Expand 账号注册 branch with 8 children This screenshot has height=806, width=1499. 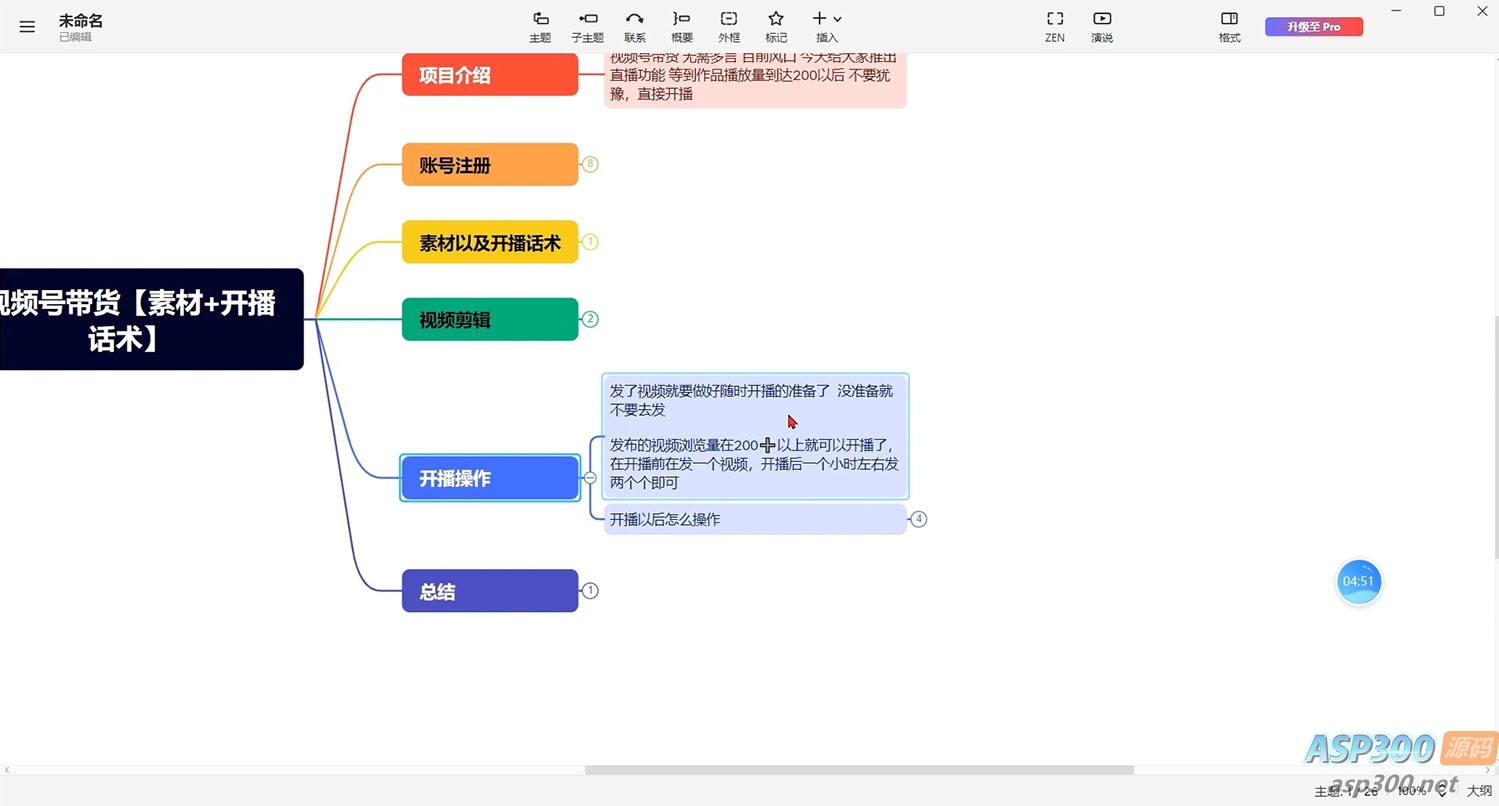pyautogui.click(x=590, y=164)
